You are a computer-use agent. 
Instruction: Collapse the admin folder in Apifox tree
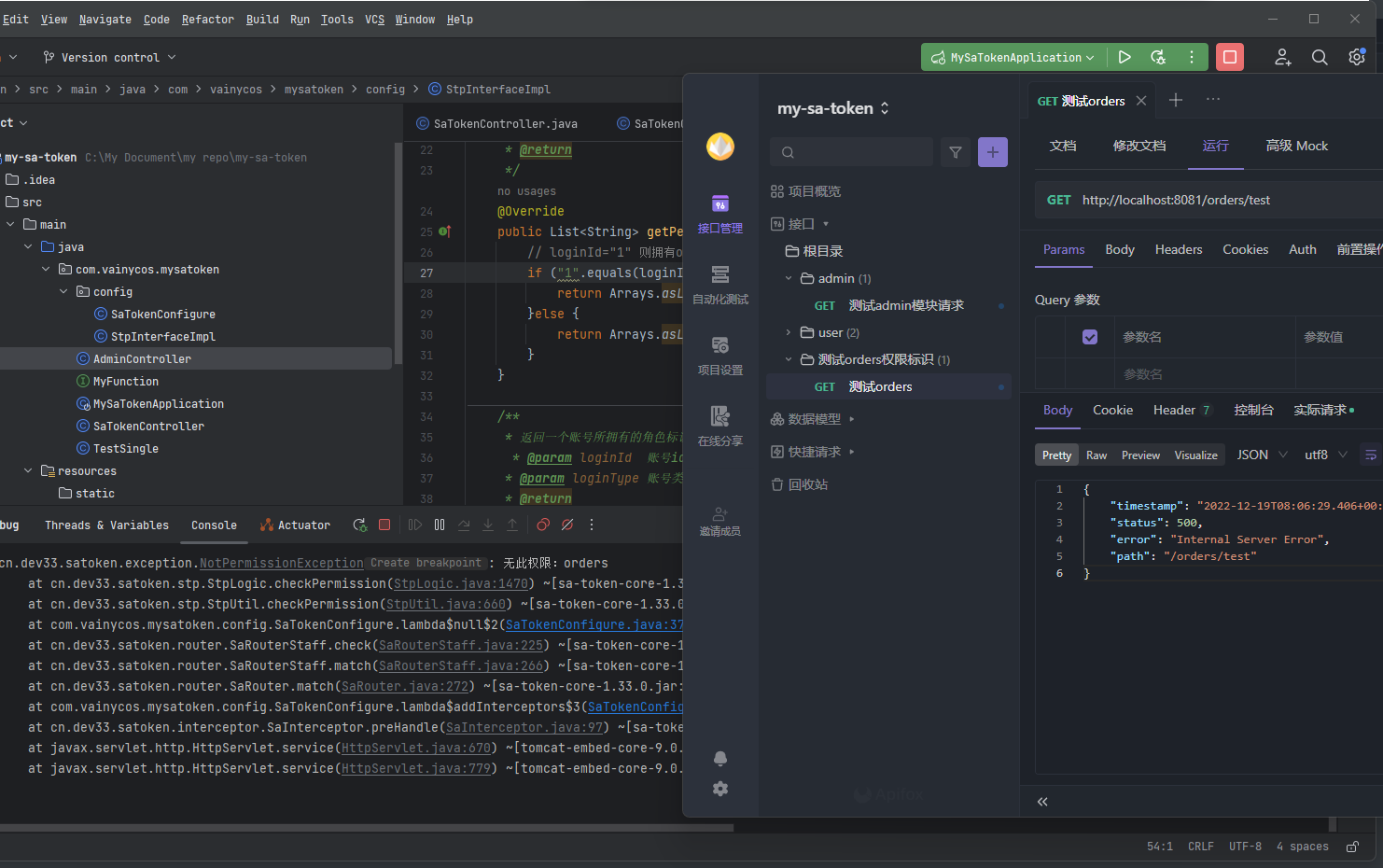point(789,278)
